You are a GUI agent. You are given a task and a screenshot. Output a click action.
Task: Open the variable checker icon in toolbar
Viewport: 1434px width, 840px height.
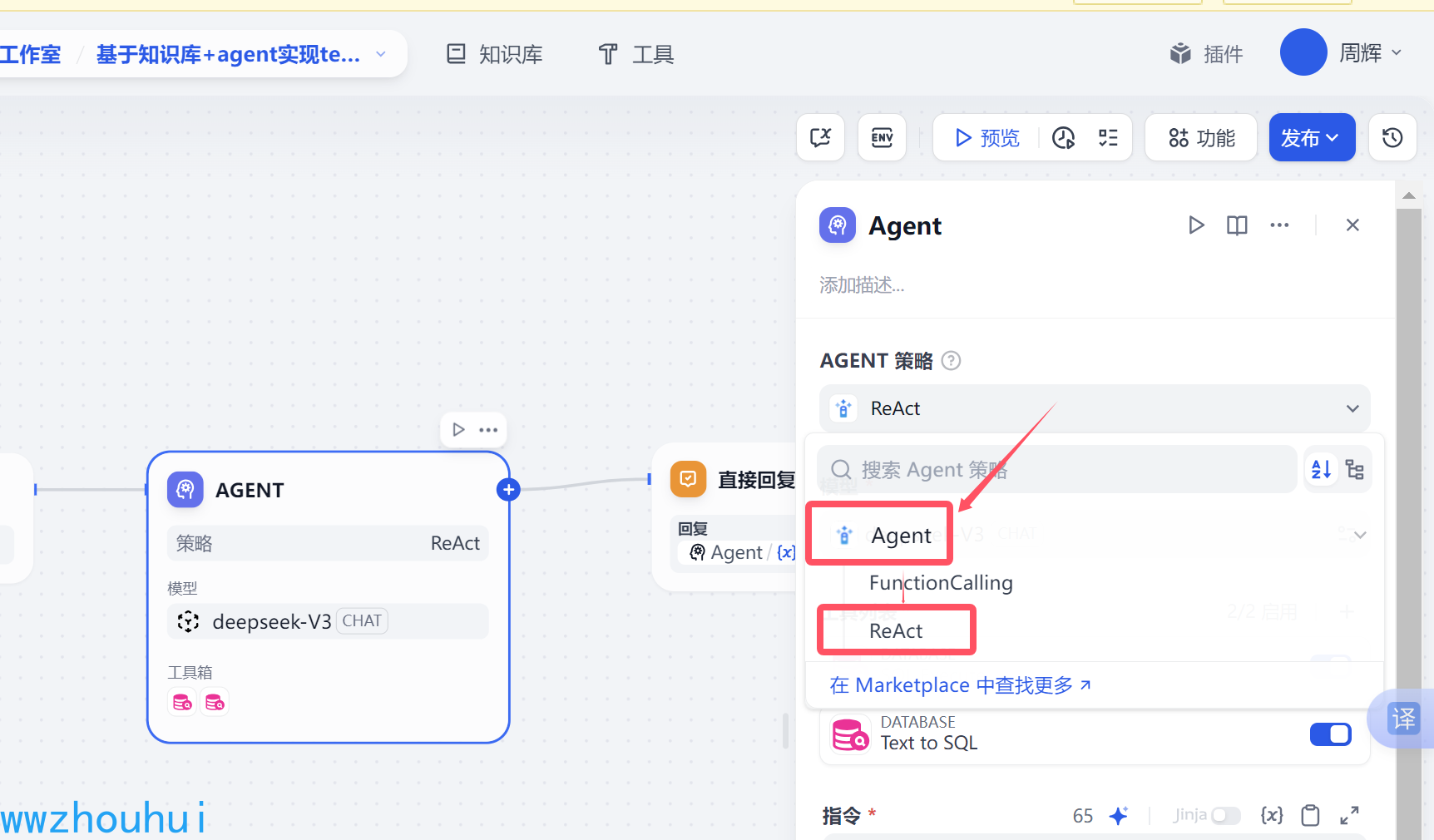pos(821,137)
